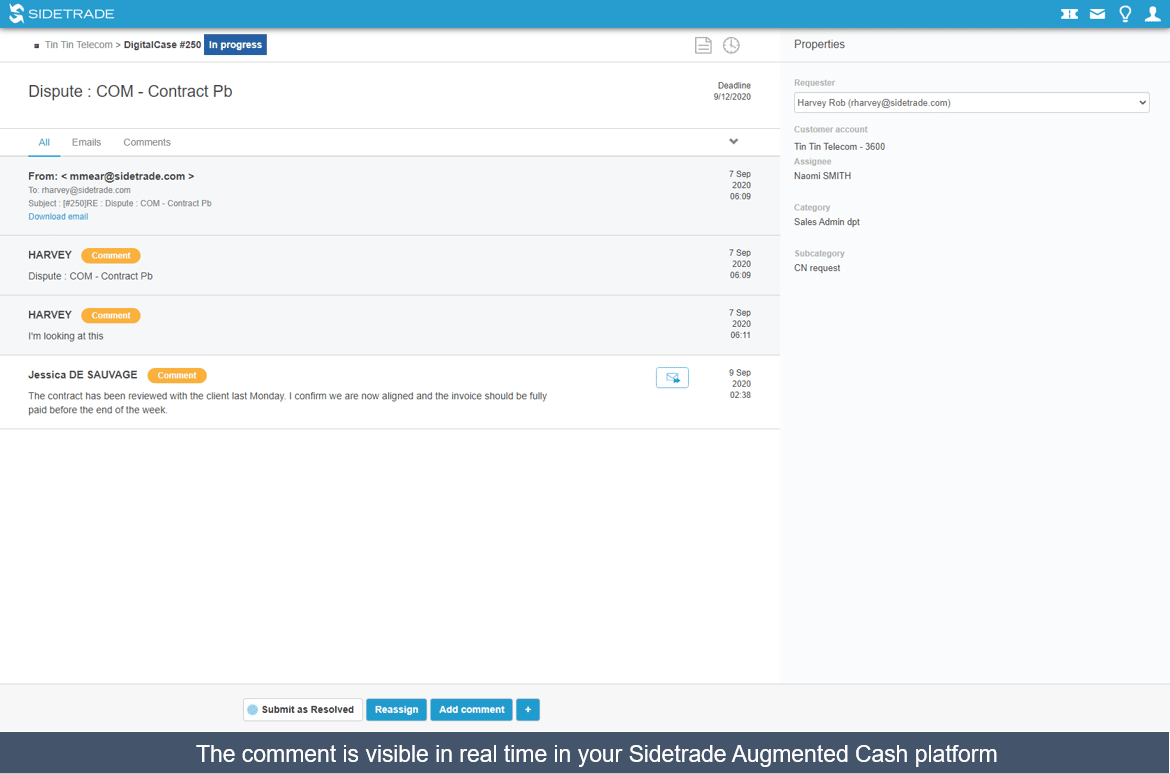Click the comment text I'm looking at this
Screen dimensions: 1170x774
[66, 336]
